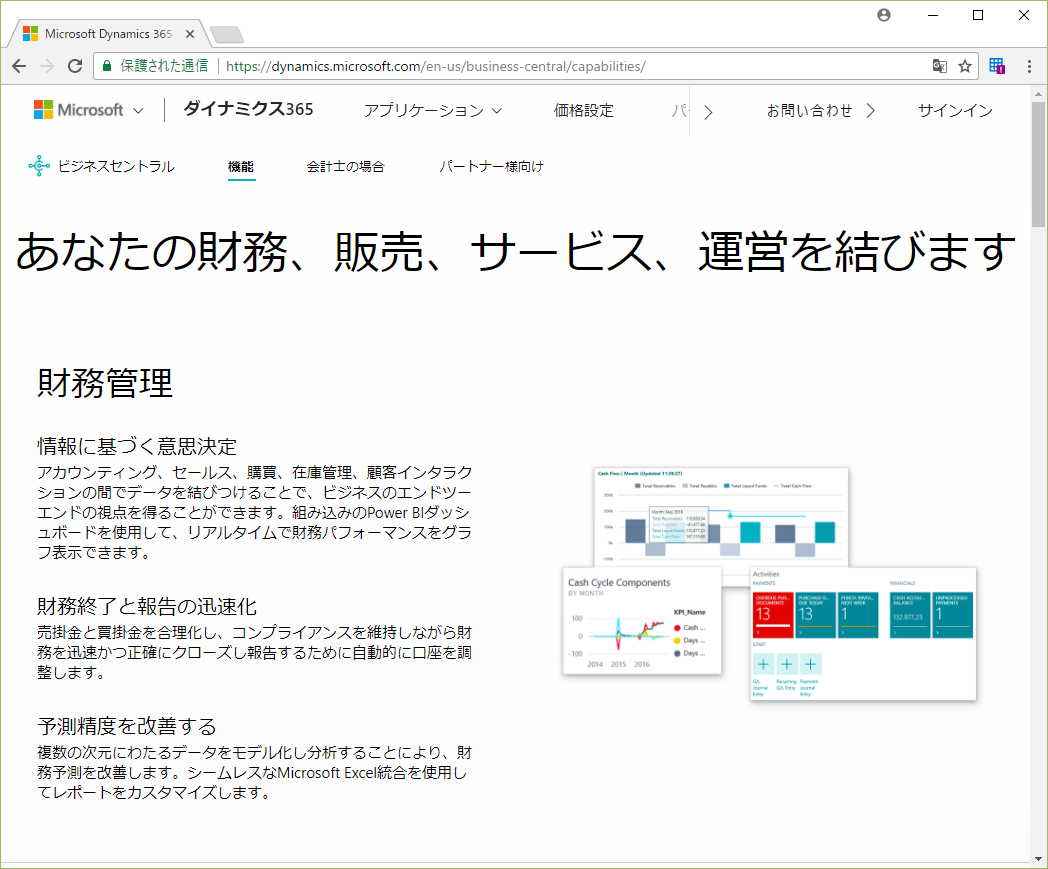
Task: Click the 予測精度を改善する heading
Action: click(127, 726)
